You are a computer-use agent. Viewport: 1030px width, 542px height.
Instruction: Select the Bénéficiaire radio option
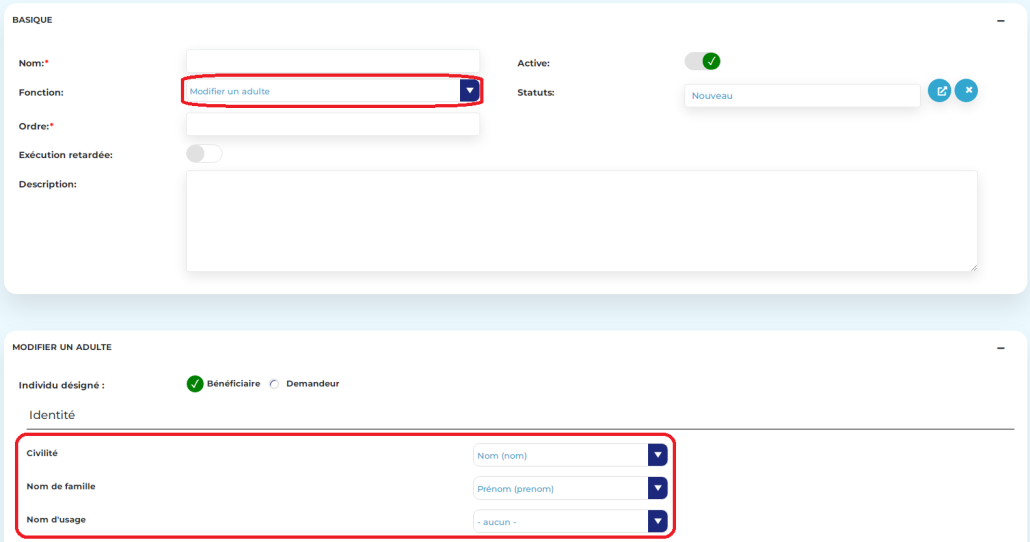[x=196, y=384]
